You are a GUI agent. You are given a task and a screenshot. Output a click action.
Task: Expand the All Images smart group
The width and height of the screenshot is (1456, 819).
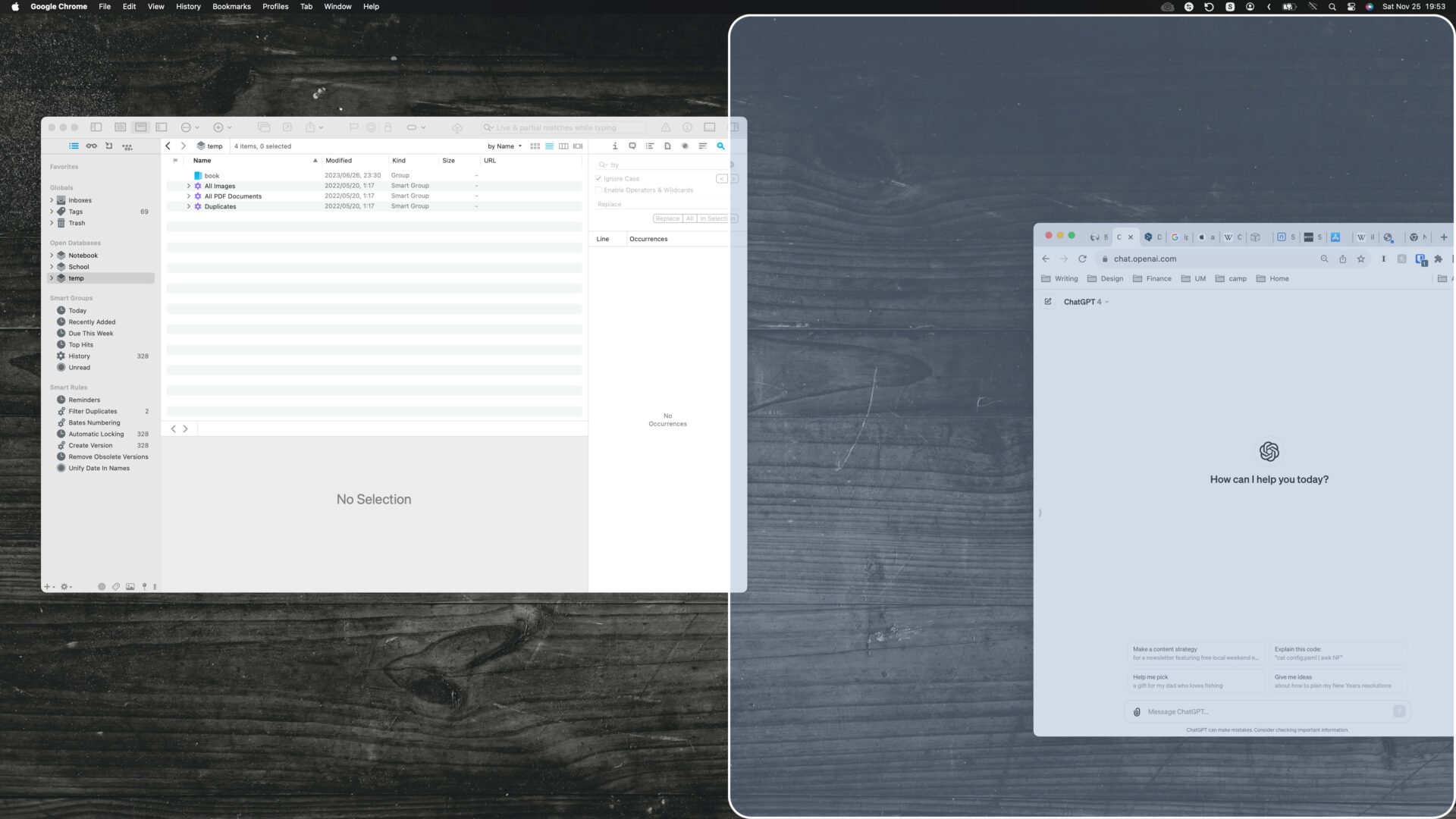coord(189,186)
